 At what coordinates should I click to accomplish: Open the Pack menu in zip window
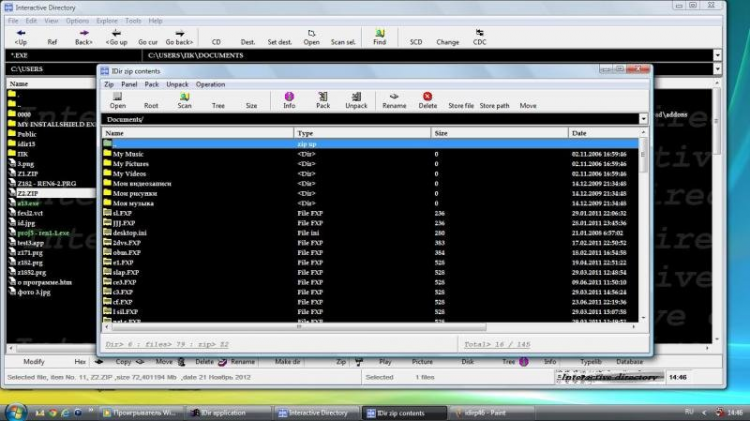point(152,84)
